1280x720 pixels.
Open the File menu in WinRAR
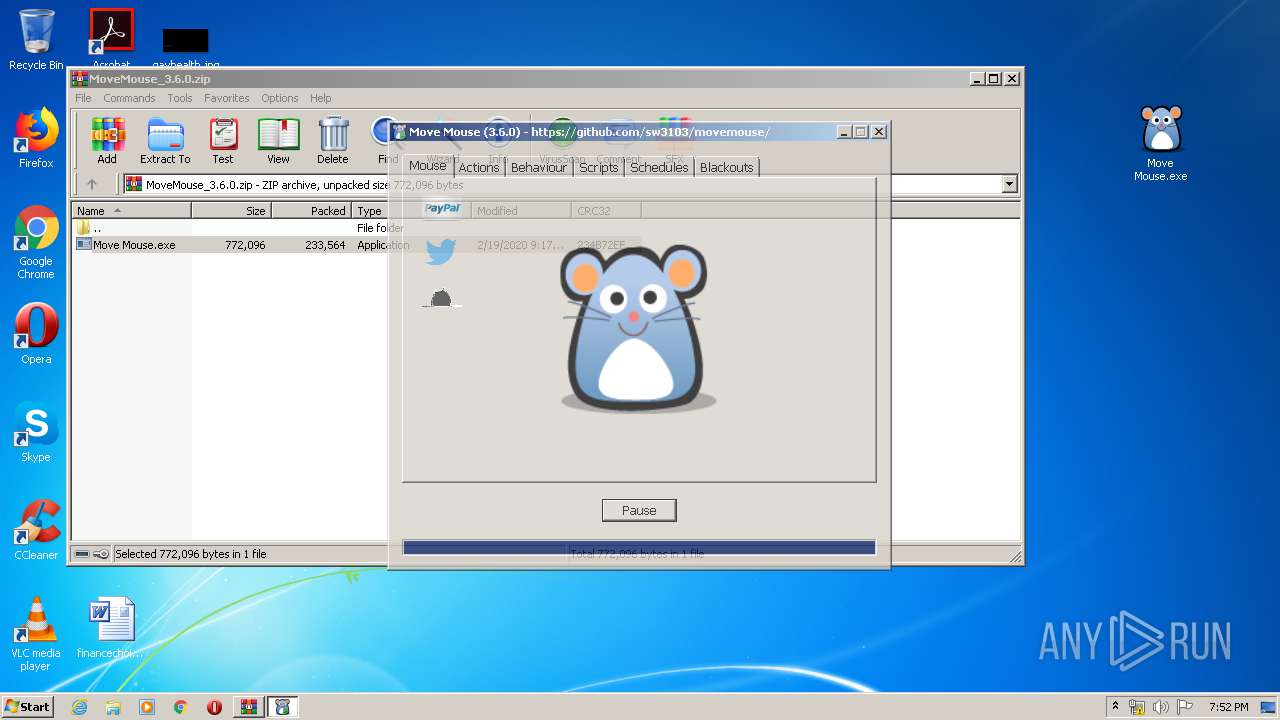83,98
